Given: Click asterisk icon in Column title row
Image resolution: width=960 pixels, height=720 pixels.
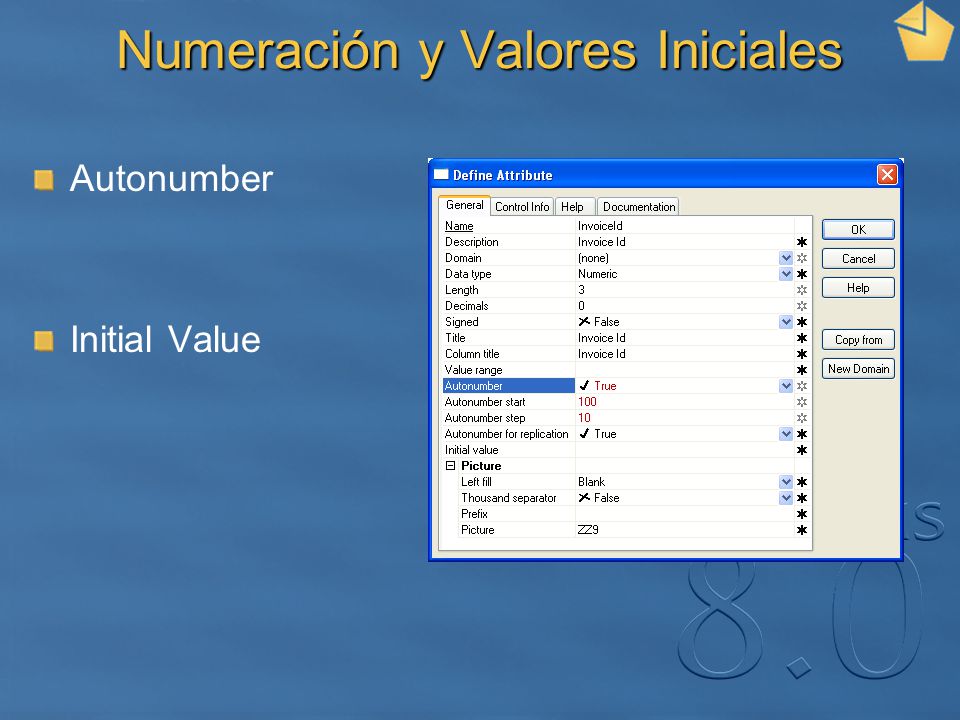Looking at the screenshot, I should coord(801,354).
